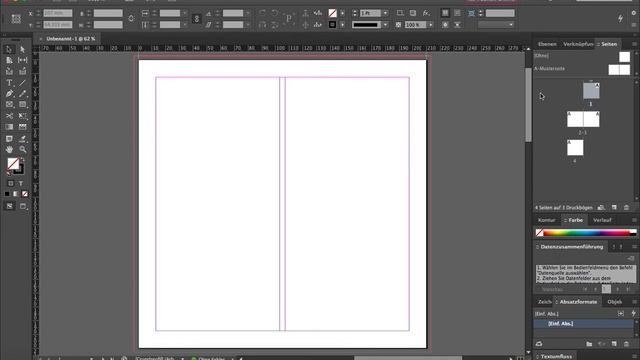Select the page 4 thumbnail
This screenshot has width=640, height=360.
[x=575, y=148]
